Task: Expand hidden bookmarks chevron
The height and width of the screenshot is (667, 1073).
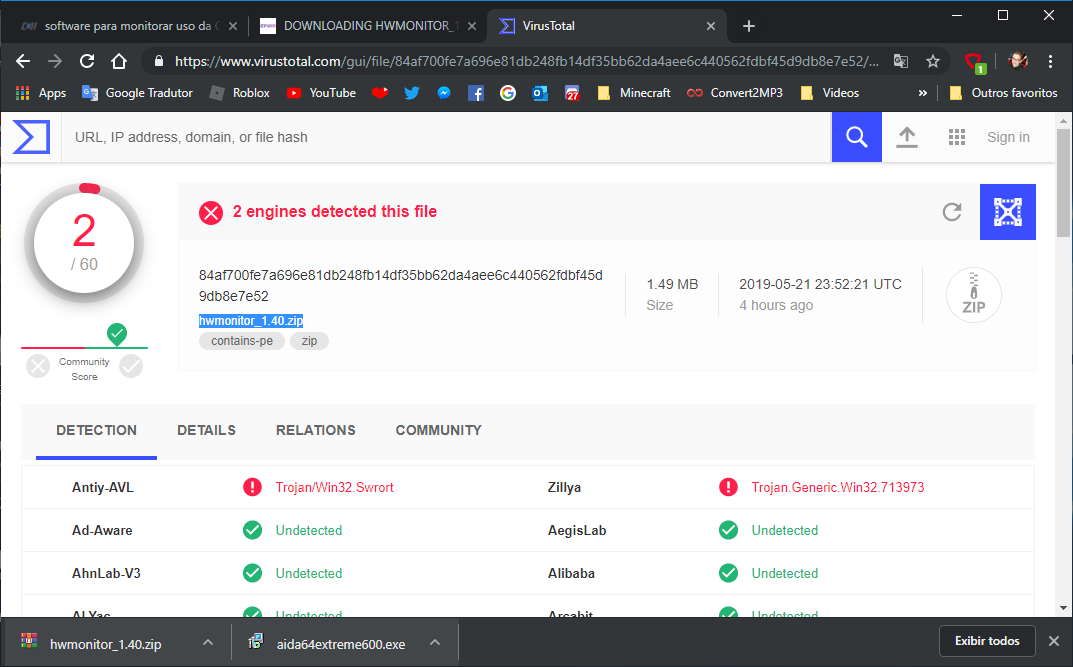Action: (922, 93)
